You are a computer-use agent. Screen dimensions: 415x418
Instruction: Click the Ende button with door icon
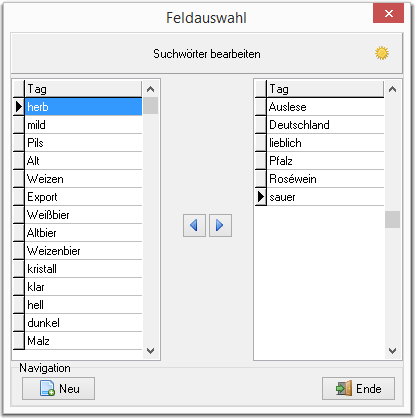pyautogui.click(x=358, y=388)
